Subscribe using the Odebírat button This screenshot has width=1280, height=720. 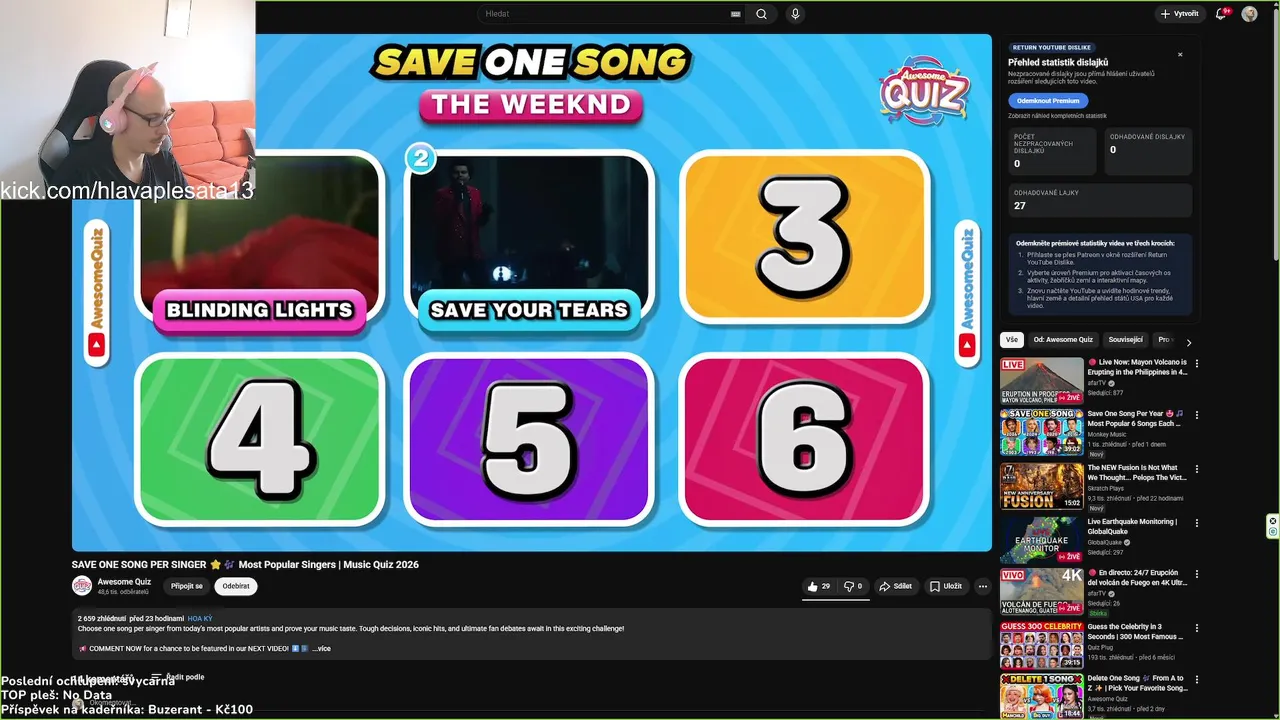coord(236,586)
